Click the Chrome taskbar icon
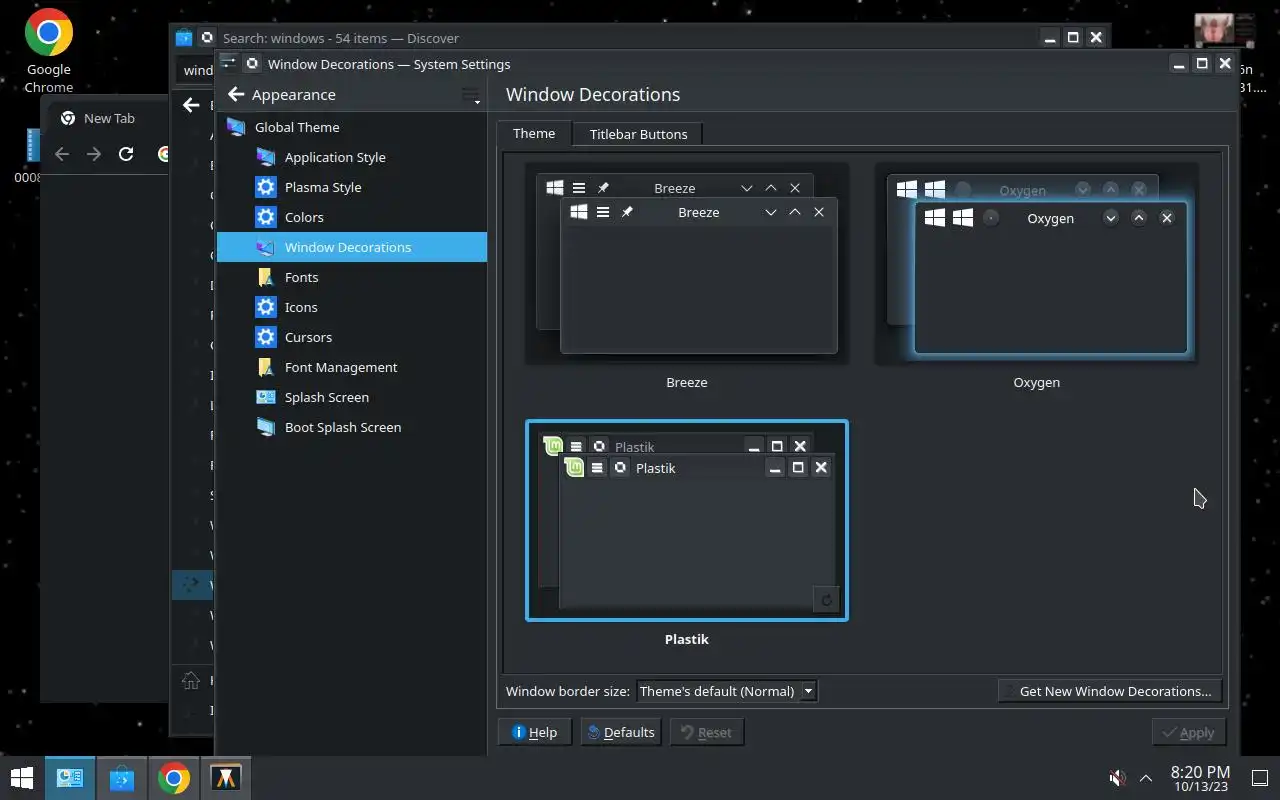Image resolution: width=1280 pixels, height=800 pixels. click(x=174, y=778)
